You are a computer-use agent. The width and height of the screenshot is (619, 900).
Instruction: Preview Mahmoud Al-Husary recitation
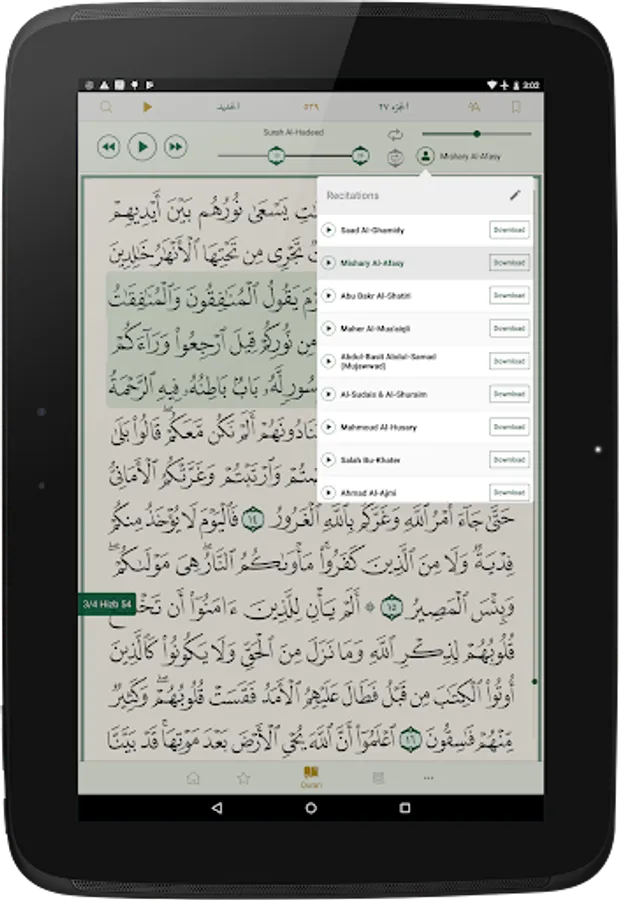(x=328, y=426)
